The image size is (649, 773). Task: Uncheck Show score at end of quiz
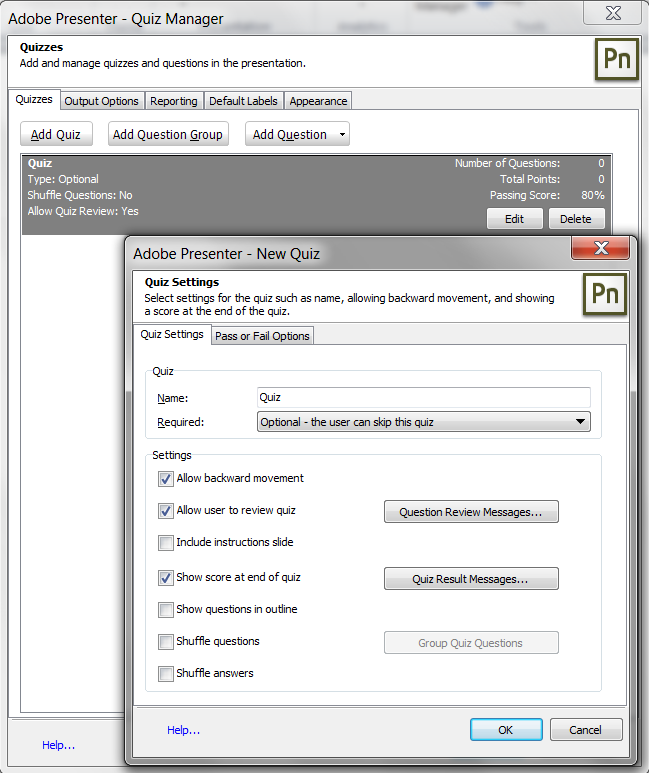[x=166, y=578]
